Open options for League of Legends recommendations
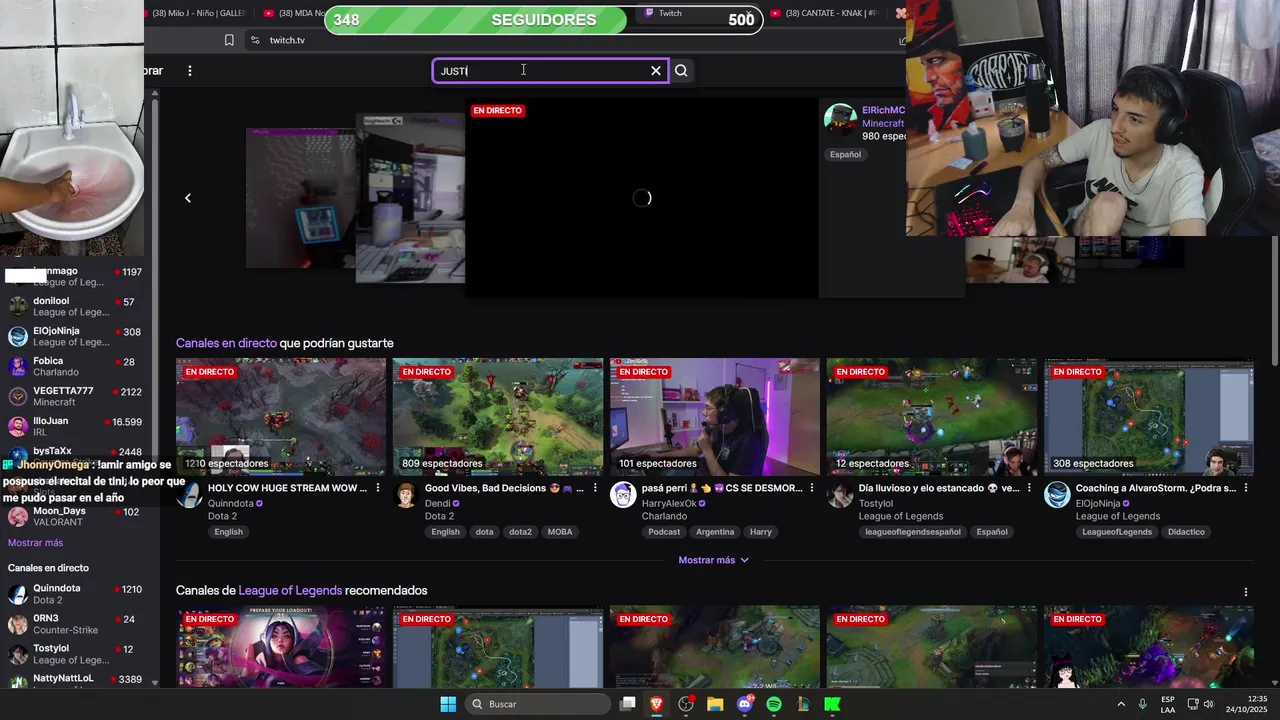 [1246, 592]
